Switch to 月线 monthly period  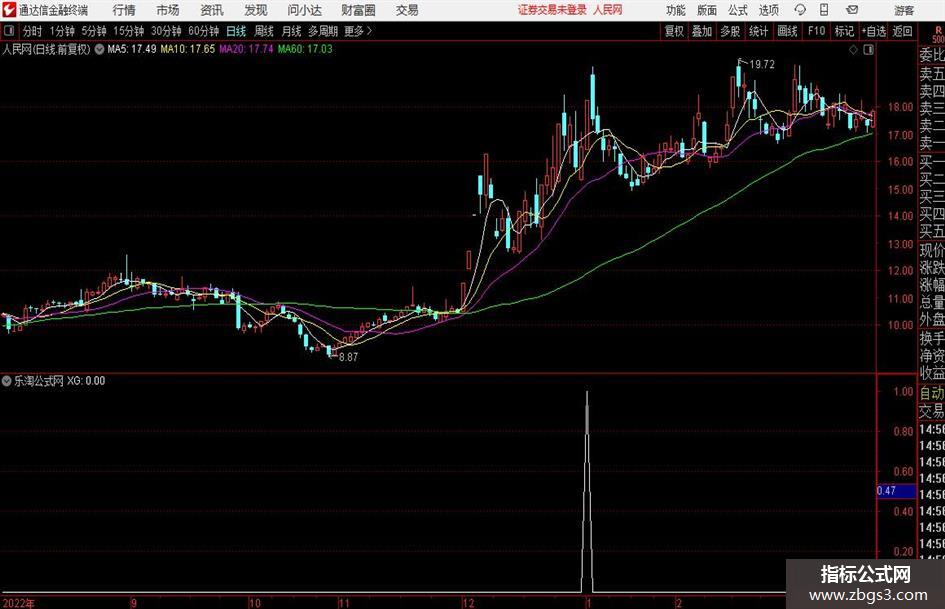[291, 31]
